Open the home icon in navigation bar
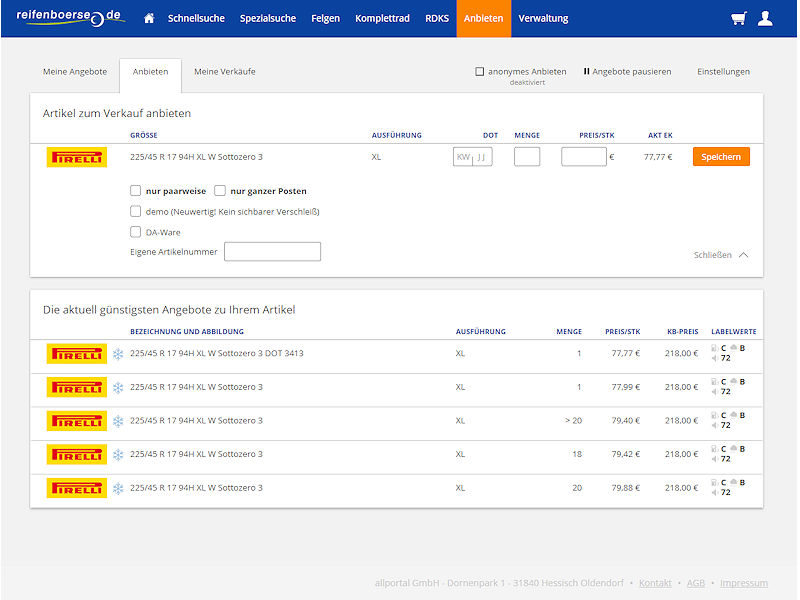The width and height of the screenshot is (800, 600). point(149,18)
